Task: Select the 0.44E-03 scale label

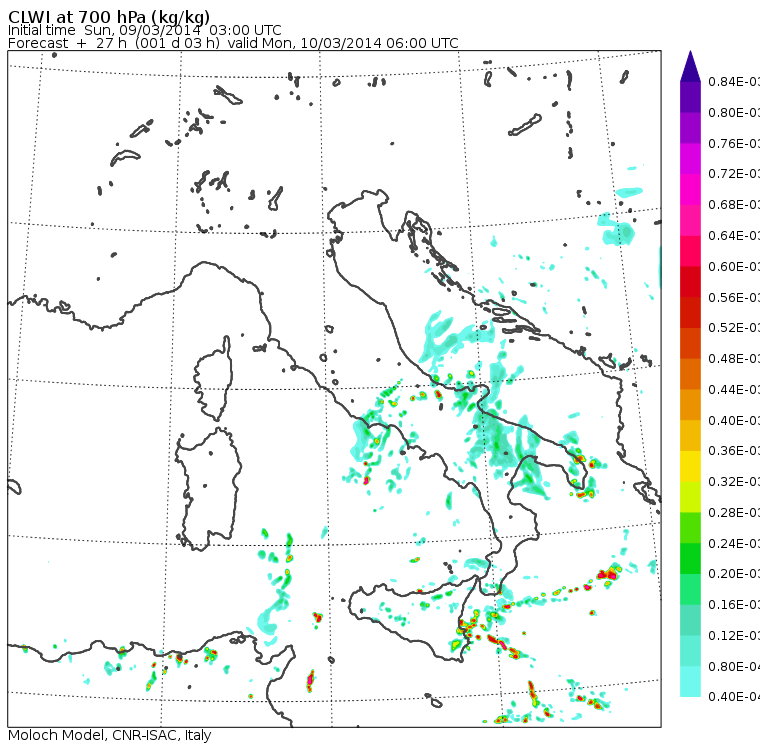Action: (734, 390)
